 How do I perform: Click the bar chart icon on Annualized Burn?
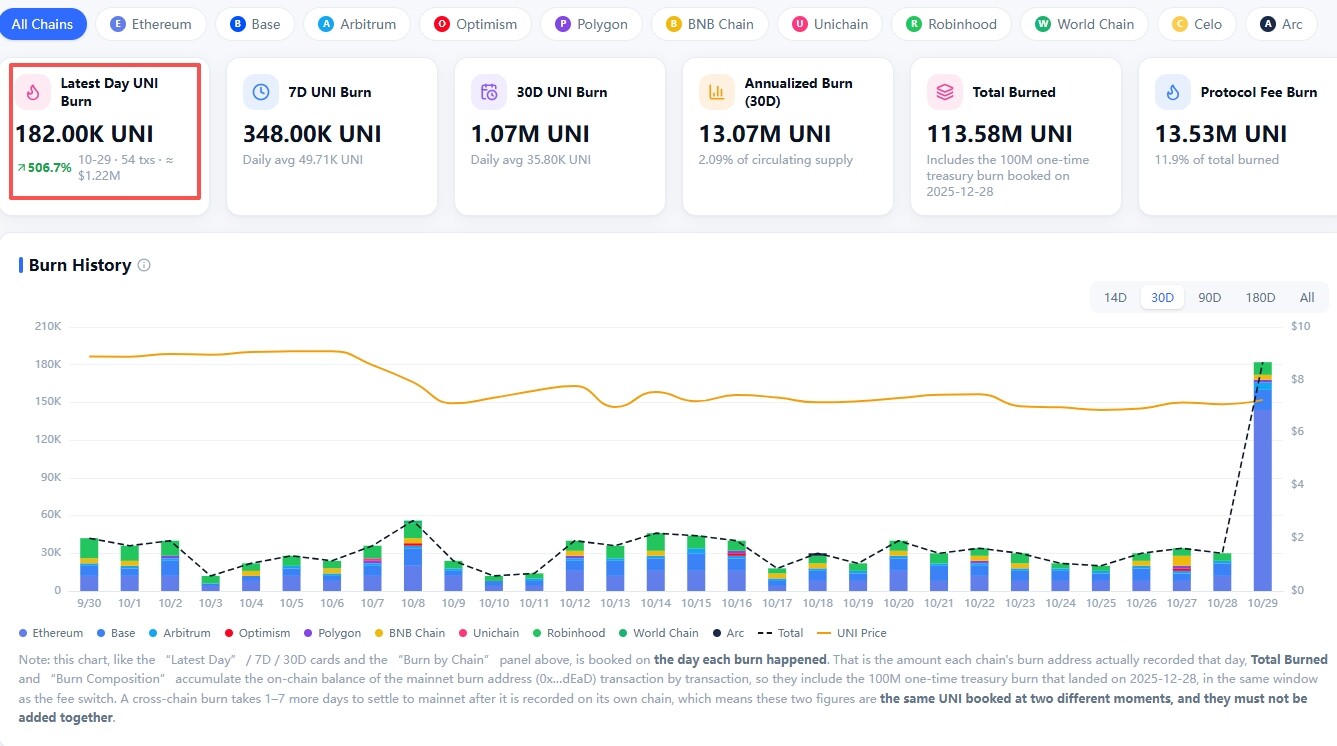pyautogui.click(x=717, y=92)
